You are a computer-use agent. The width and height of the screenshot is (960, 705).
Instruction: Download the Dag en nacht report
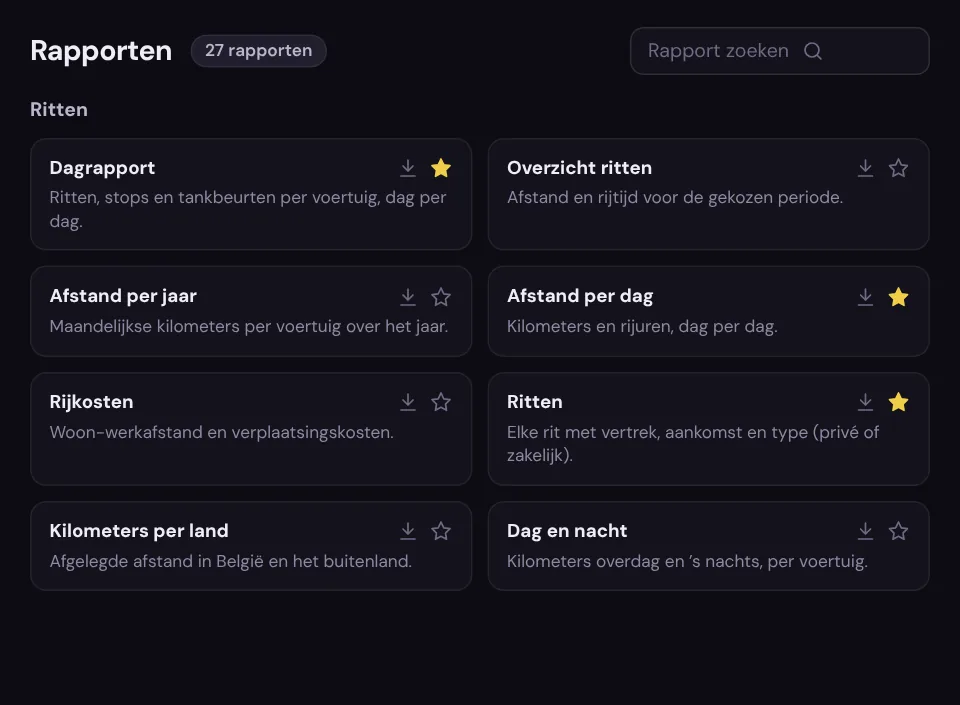pos(865,531)
